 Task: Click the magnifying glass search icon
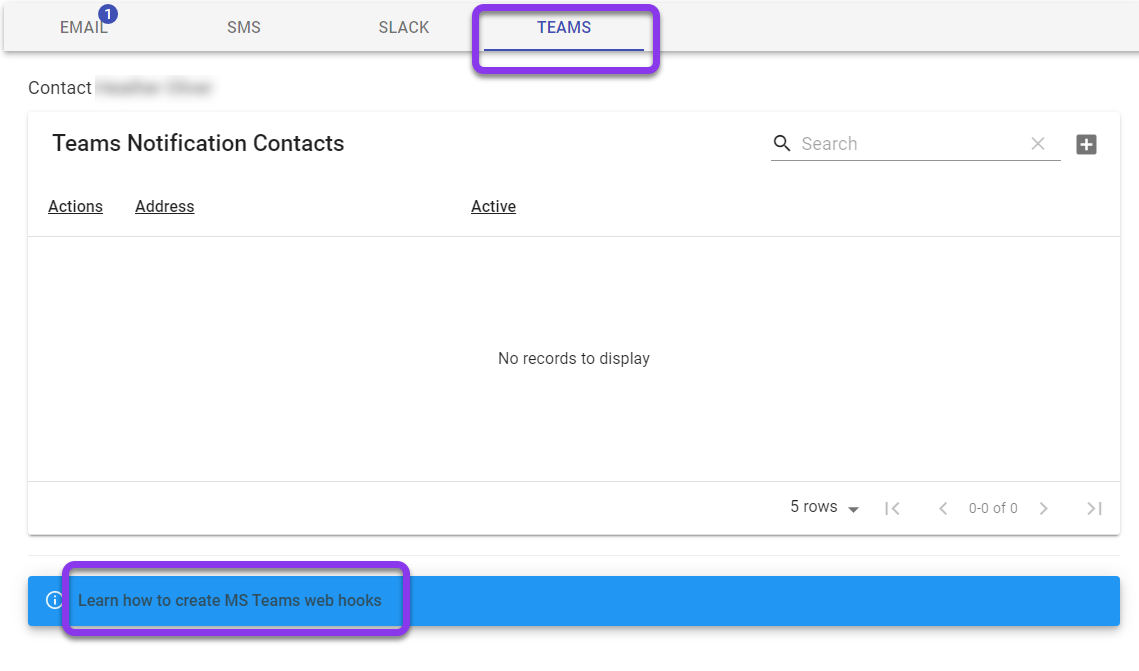point(782,144)
